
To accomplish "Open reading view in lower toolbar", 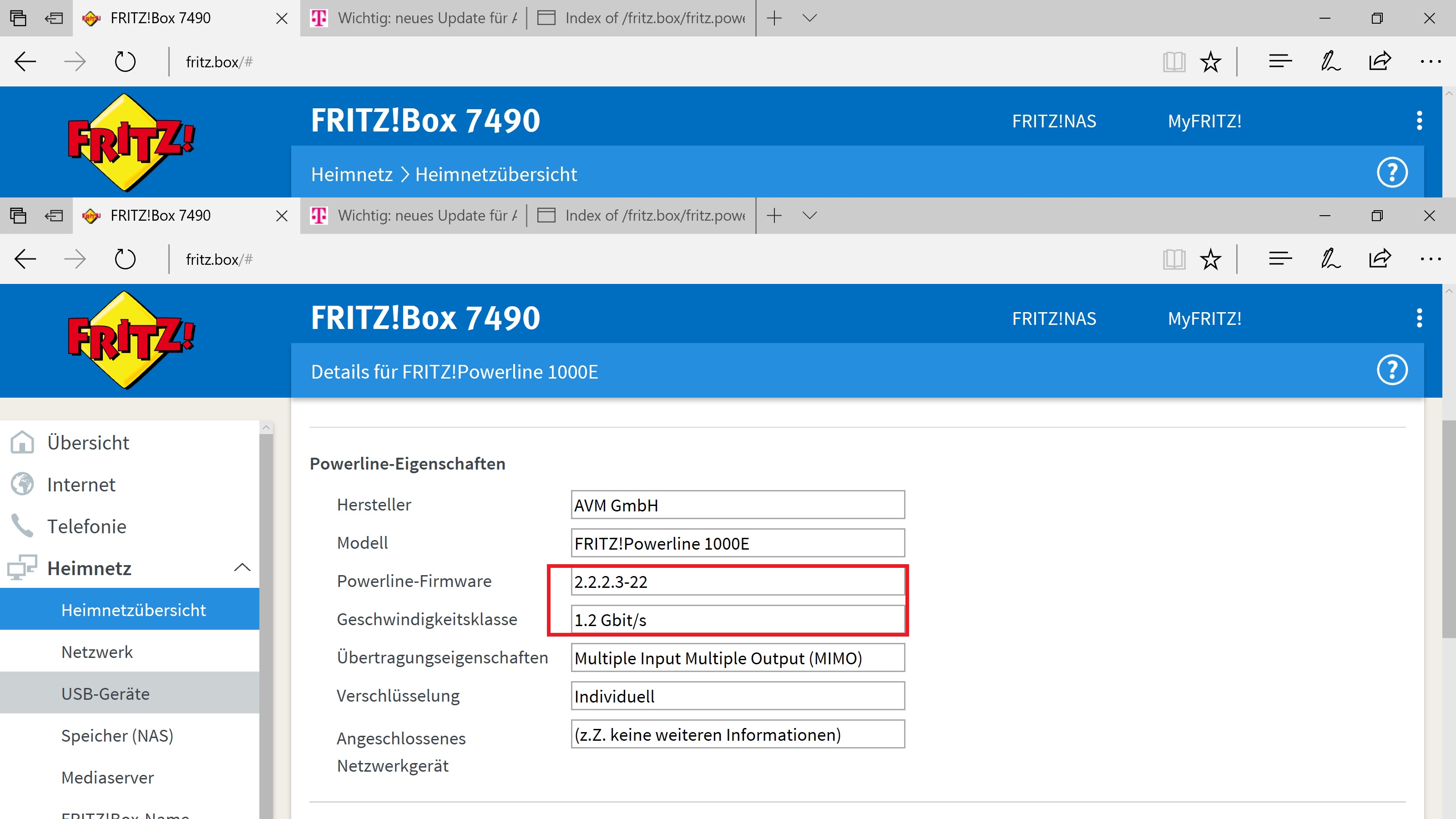I will pyautogui.click(x=1173, y=259).
